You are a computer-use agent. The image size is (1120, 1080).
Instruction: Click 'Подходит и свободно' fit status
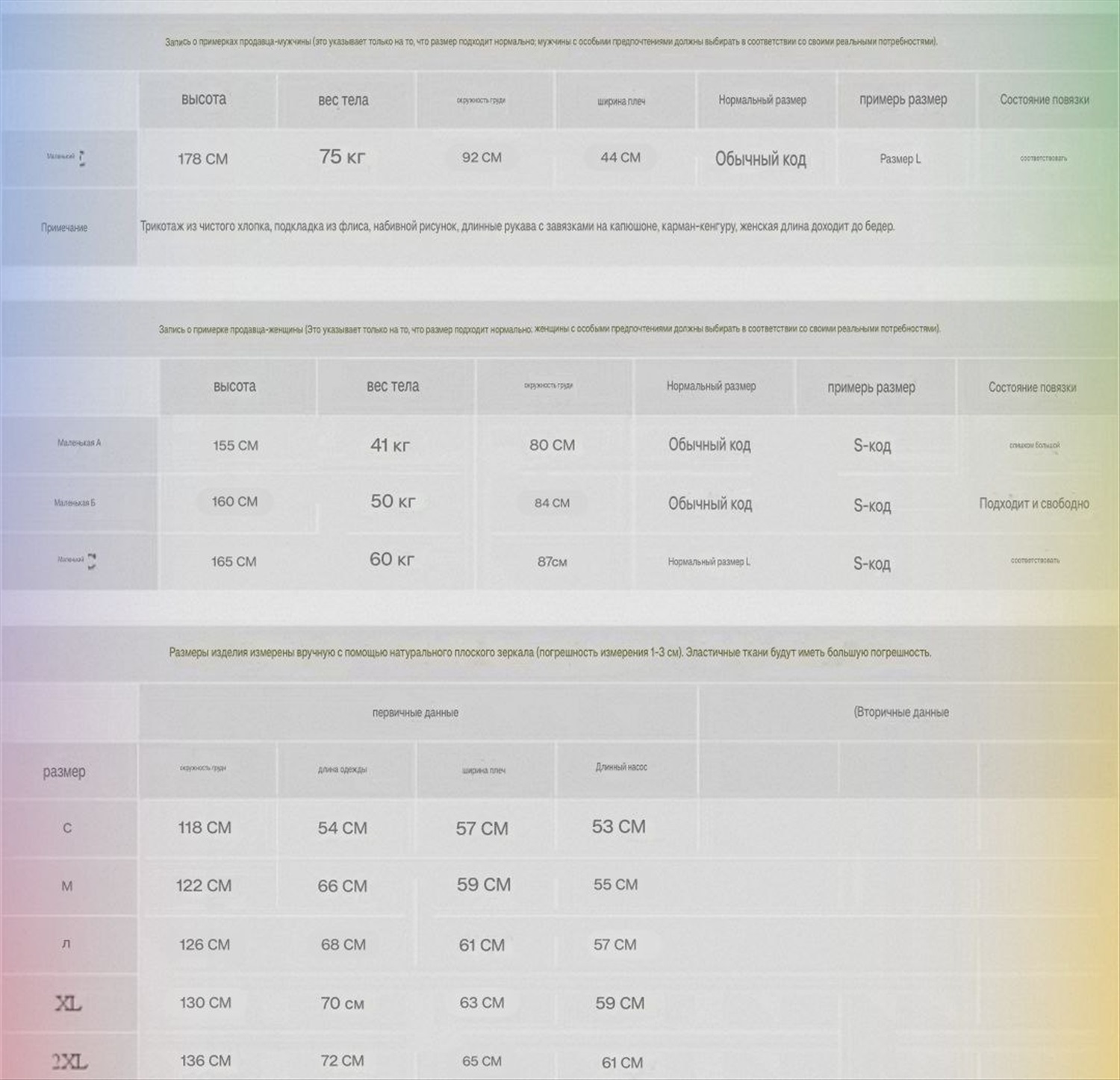(x=1033, y=504)
